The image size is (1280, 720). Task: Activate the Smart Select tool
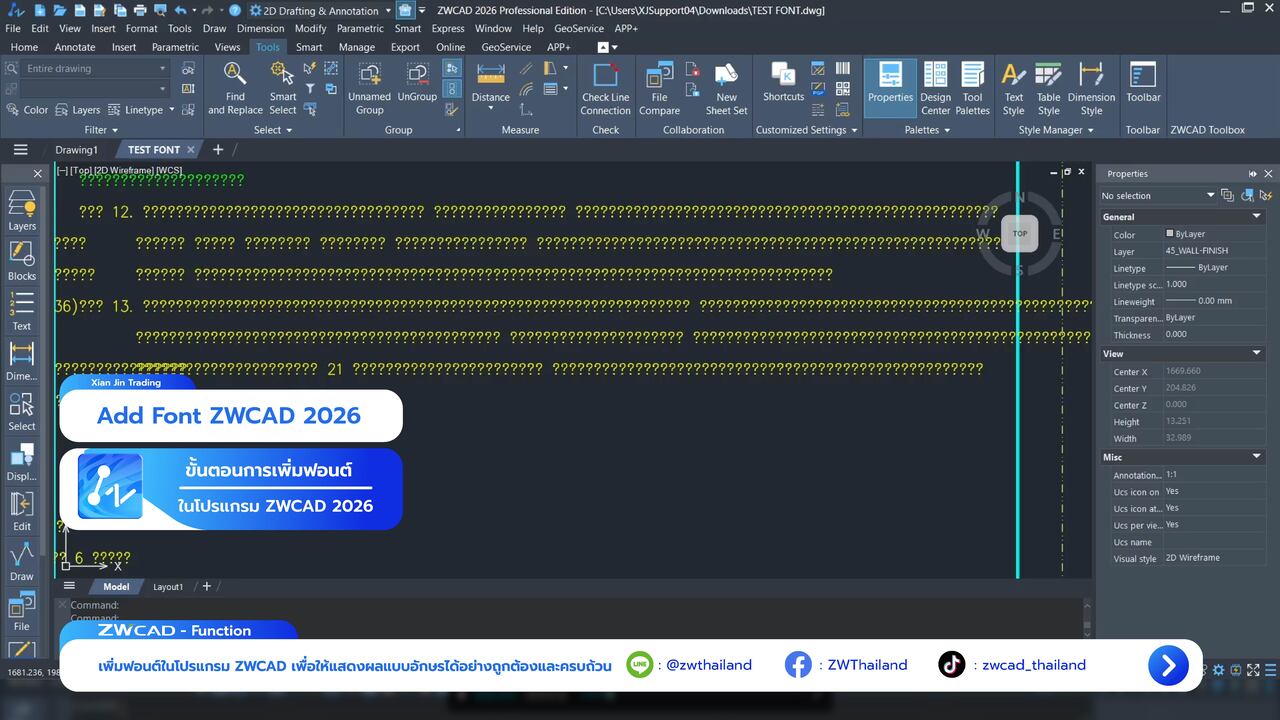(x=283, y=87)
